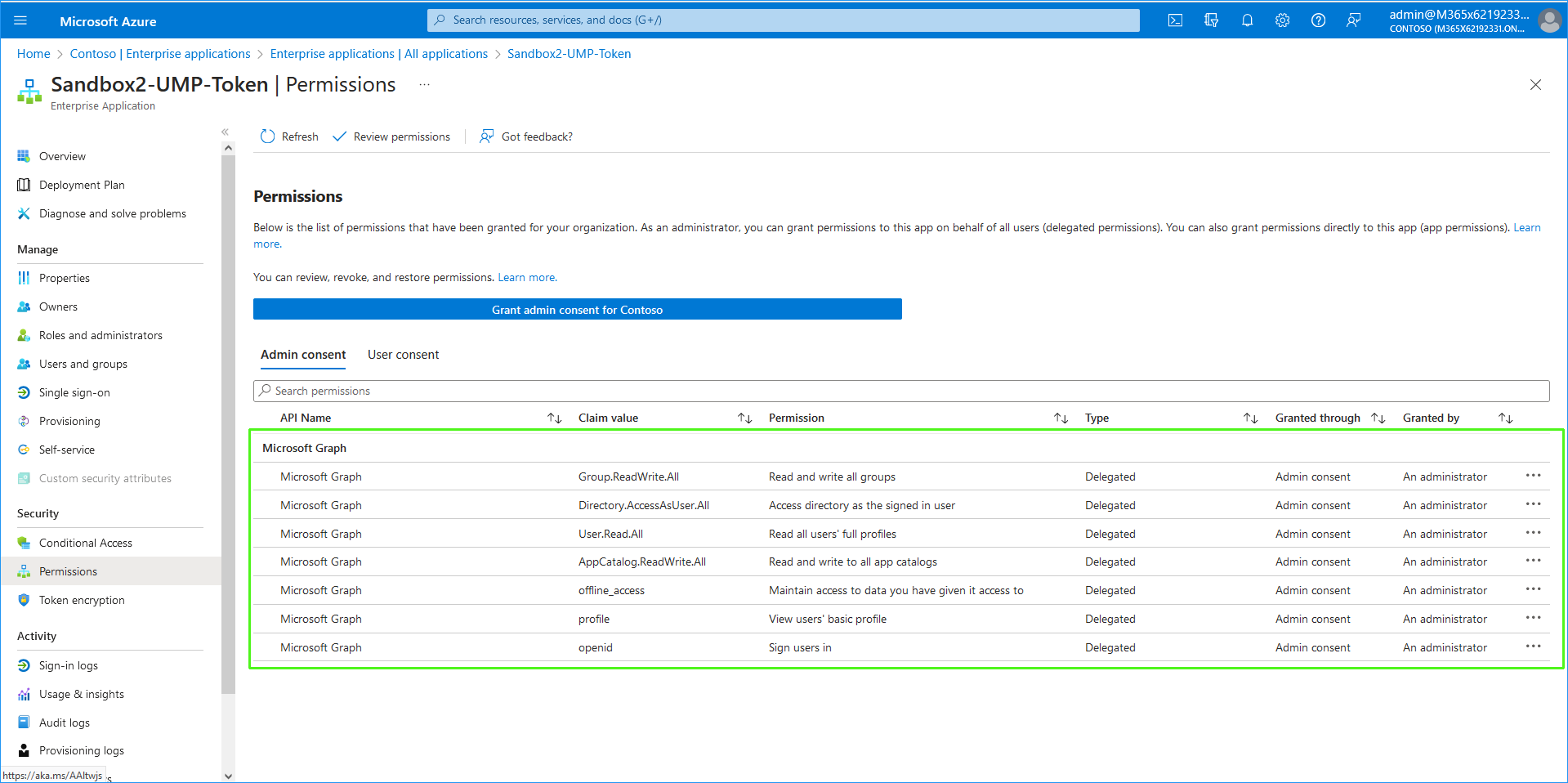The height and width of the screenshot is (783, 1568).
Task: Open ellipsis menu for openid row
Action: tap(1533, 647)
